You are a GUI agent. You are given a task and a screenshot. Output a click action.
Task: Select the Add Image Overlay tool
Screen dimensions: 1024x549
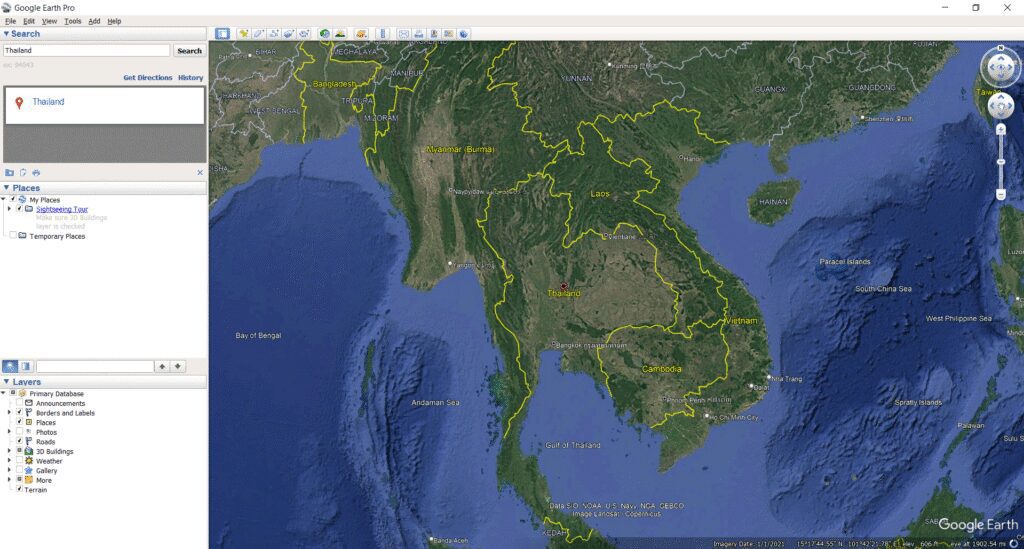pyautogui.click(x=289, y=33)
